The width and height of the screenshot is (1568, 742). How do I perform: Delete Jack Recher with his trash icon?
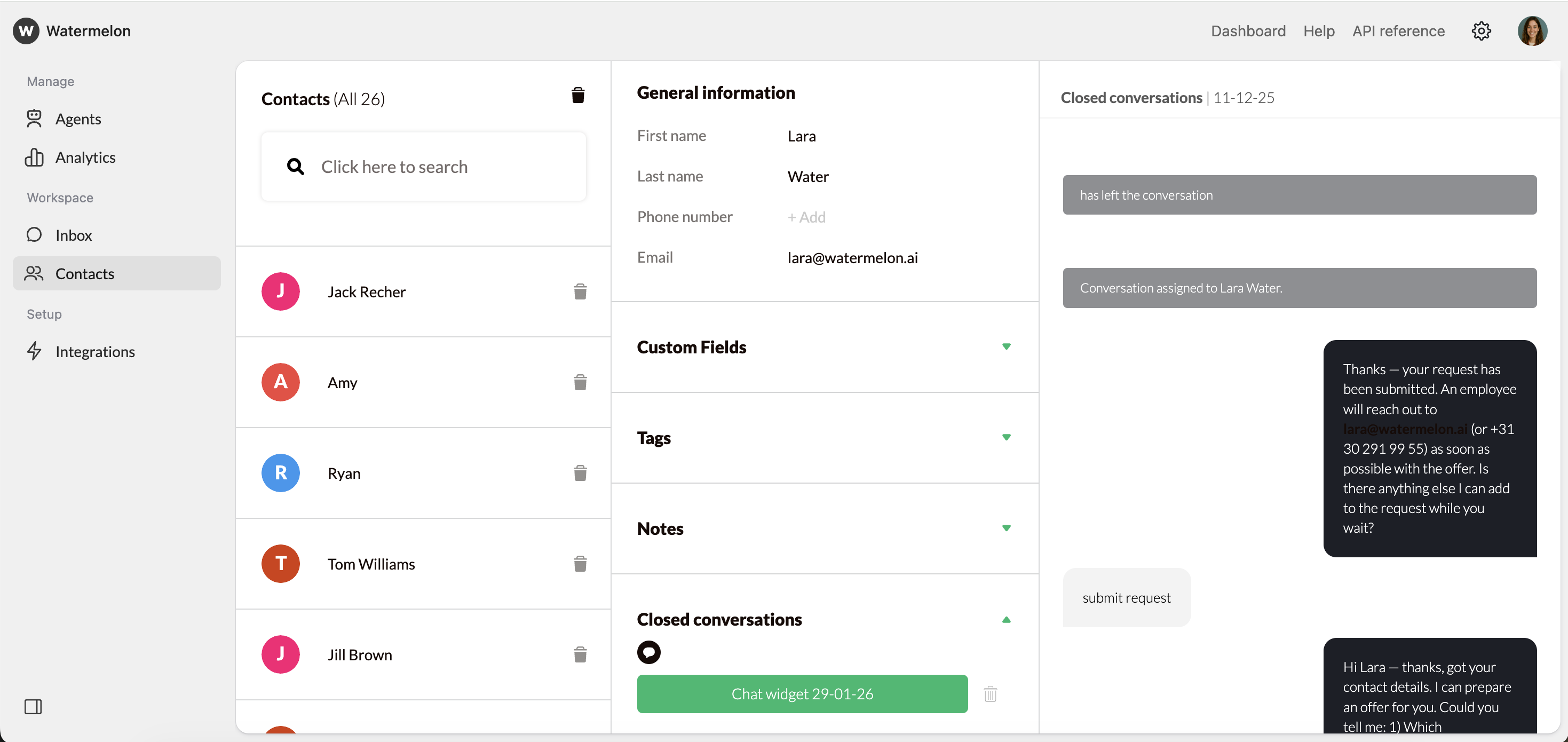(580, 291)
